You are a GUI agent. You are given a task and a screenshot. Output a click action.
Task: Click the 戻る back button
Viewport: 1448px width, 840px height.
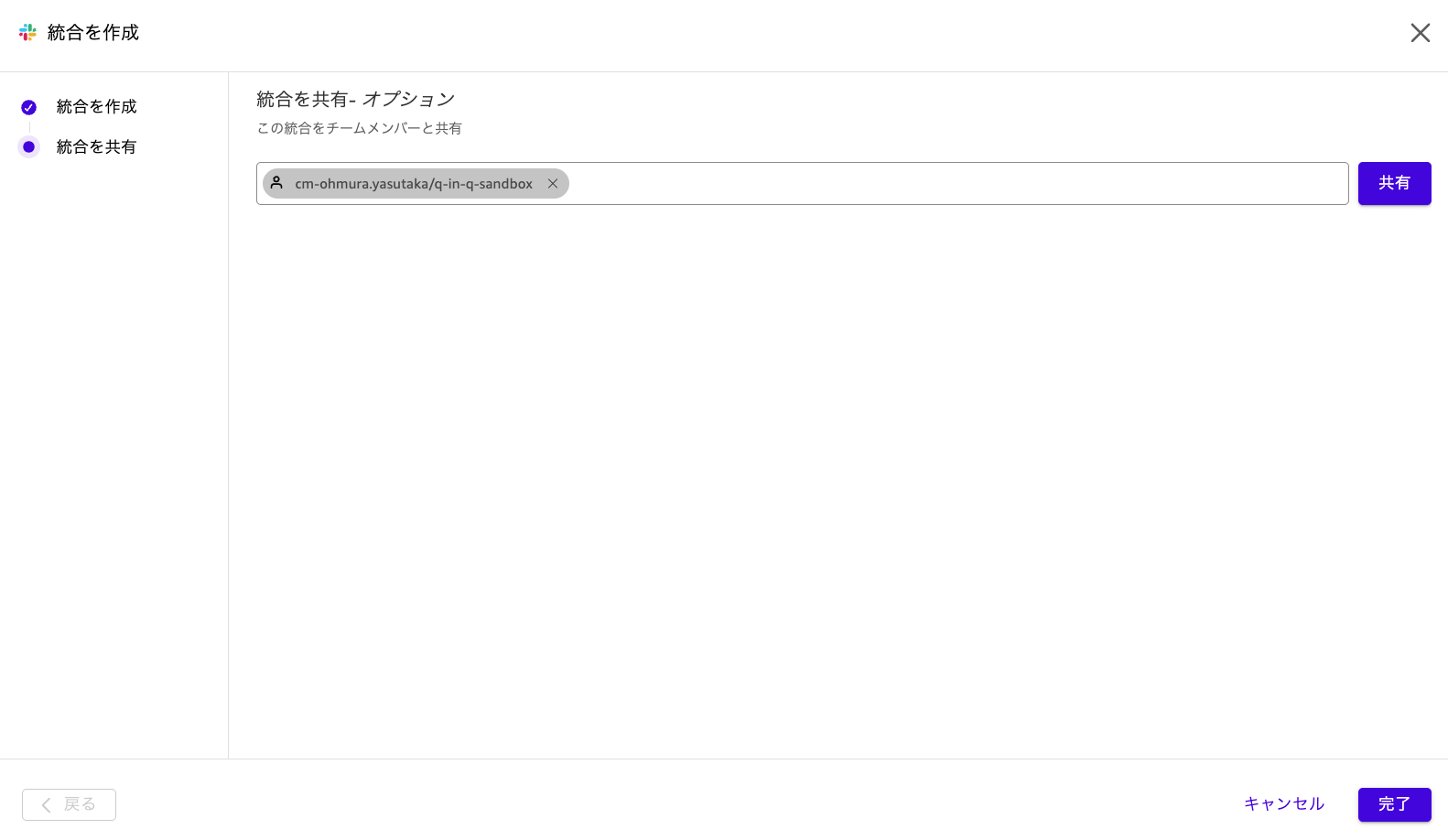(x=69, y=804)
